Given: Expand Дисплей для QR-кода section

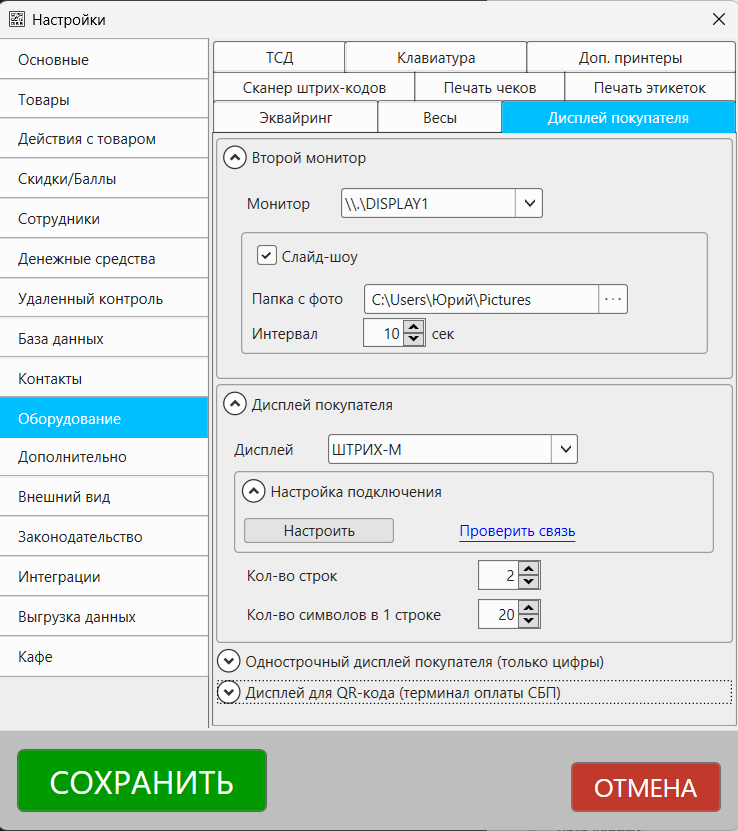Looking at the screenshot, I should coord(229,691).
